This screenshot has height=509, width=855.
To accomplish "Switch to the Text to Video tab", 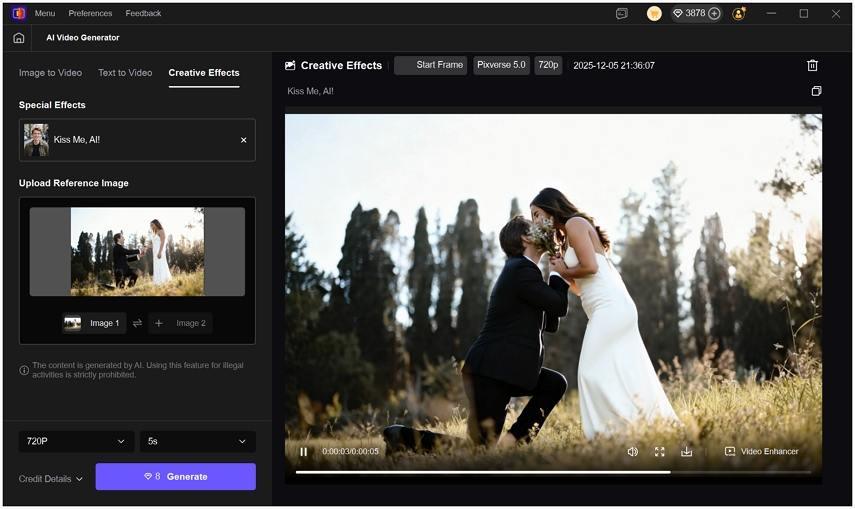I will pos(125,73).
